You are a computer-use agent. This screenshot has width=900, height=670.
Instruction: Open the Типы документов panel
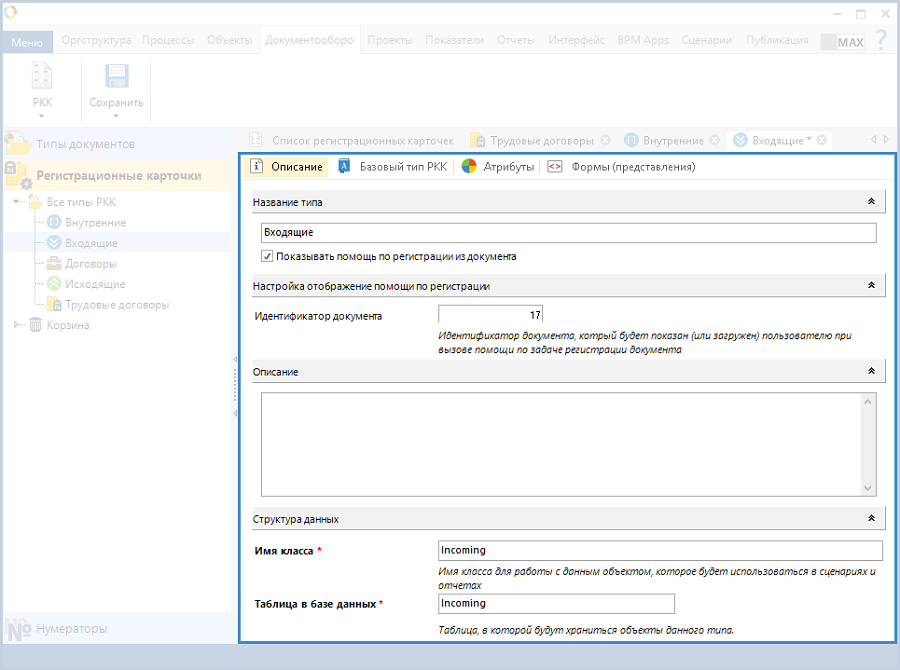click(85, 144)
